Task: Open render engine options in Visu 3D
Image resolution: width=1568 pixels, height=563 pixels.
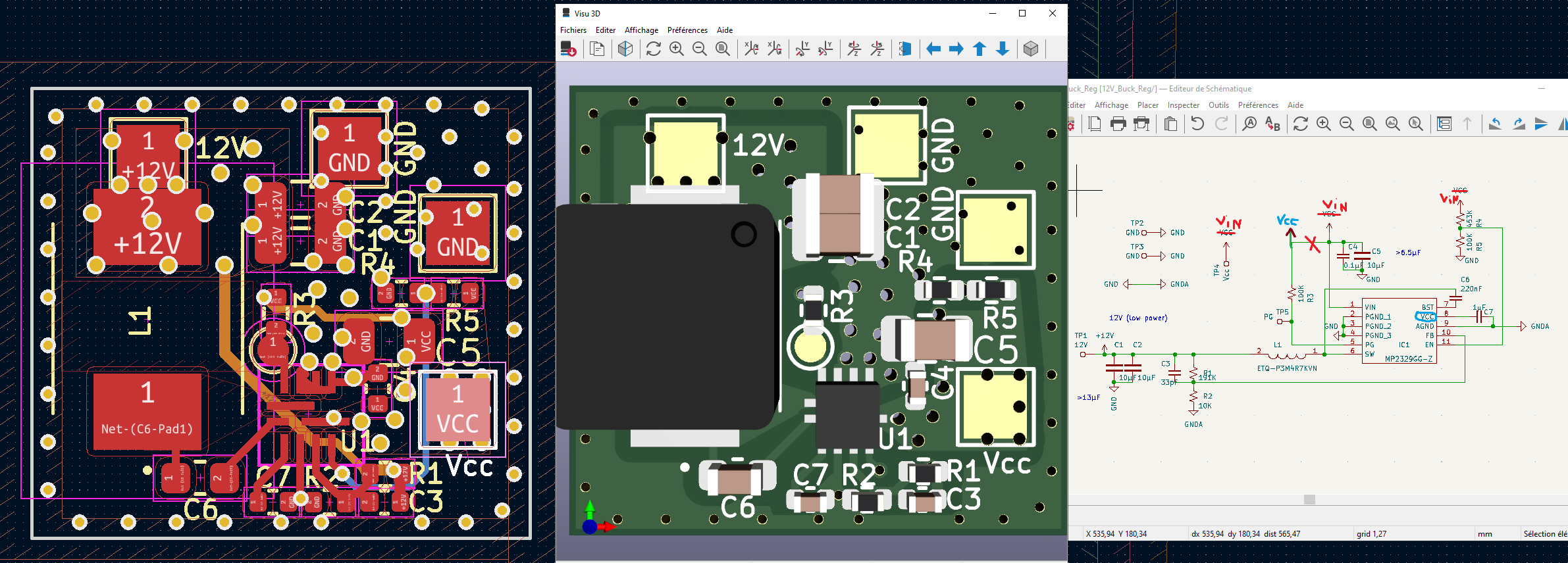Action: [625, 49]
